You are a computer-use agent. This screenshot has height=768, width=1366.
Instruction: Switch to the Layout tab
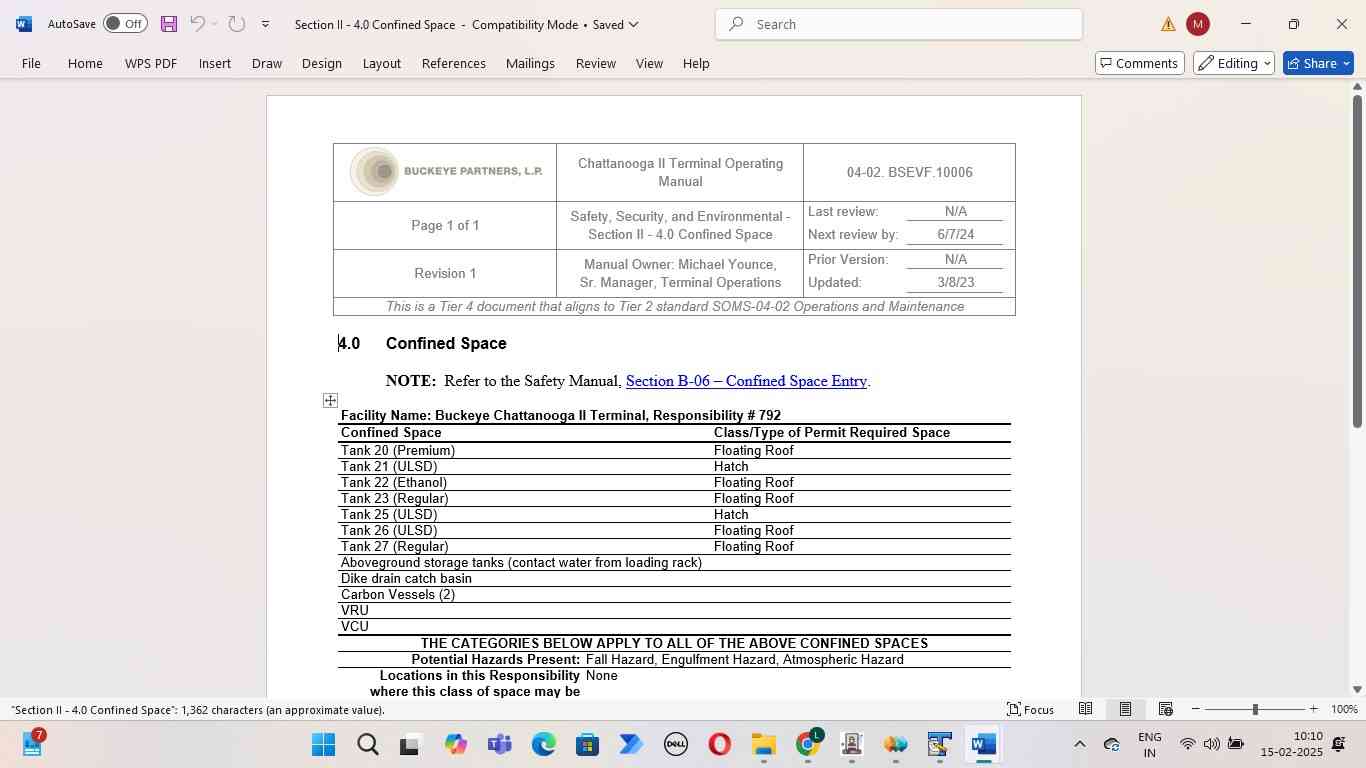pyautogui.click(x=381, y=63)
